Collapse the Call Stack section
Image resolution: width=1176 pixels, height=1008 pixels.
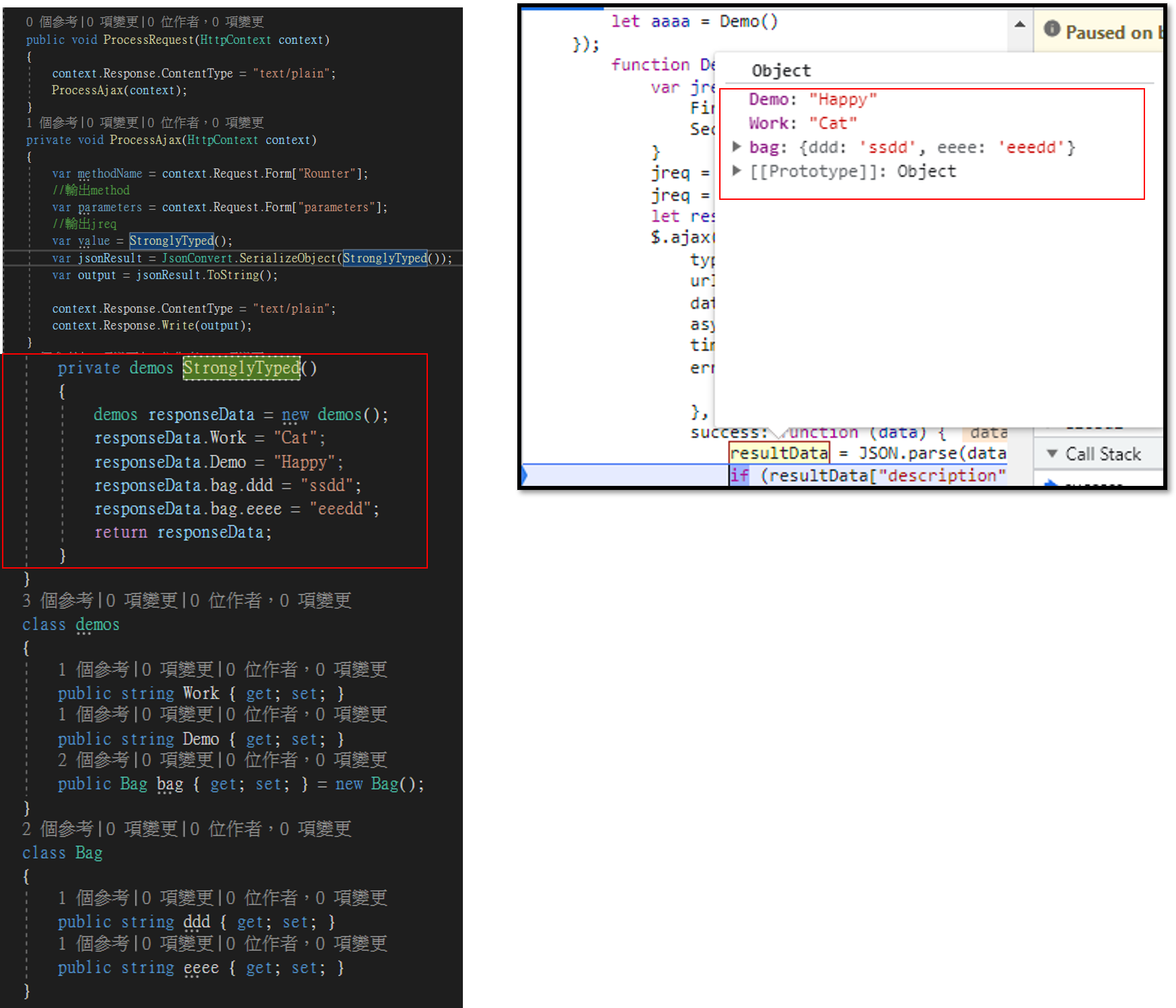[x=1052, y=454]
